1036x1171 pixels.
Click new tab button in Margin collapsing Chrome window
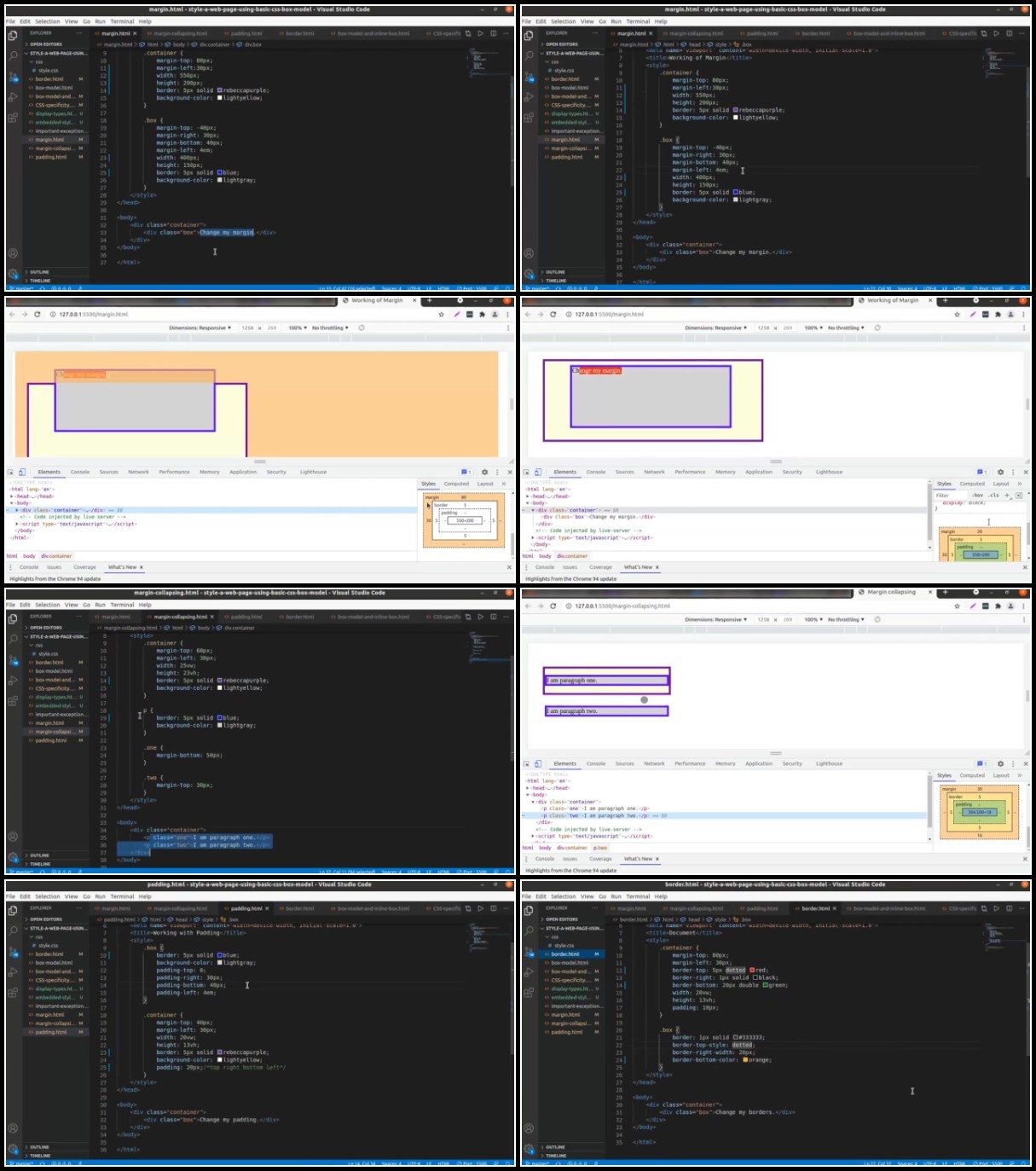tap(945, 592)
